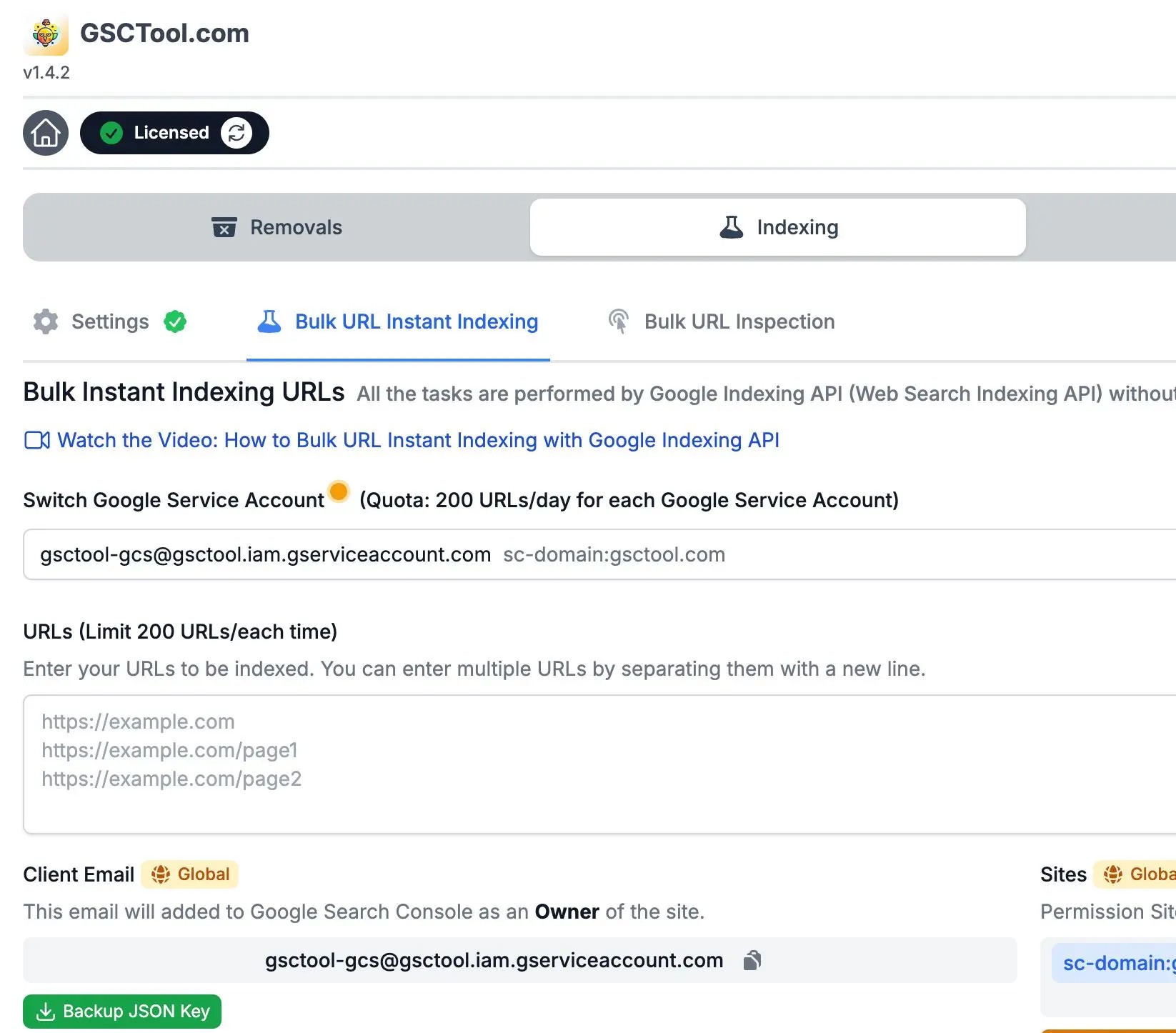1176x1033 pixels.
Task: Click into the URLs text area
Action: [600, 764]
